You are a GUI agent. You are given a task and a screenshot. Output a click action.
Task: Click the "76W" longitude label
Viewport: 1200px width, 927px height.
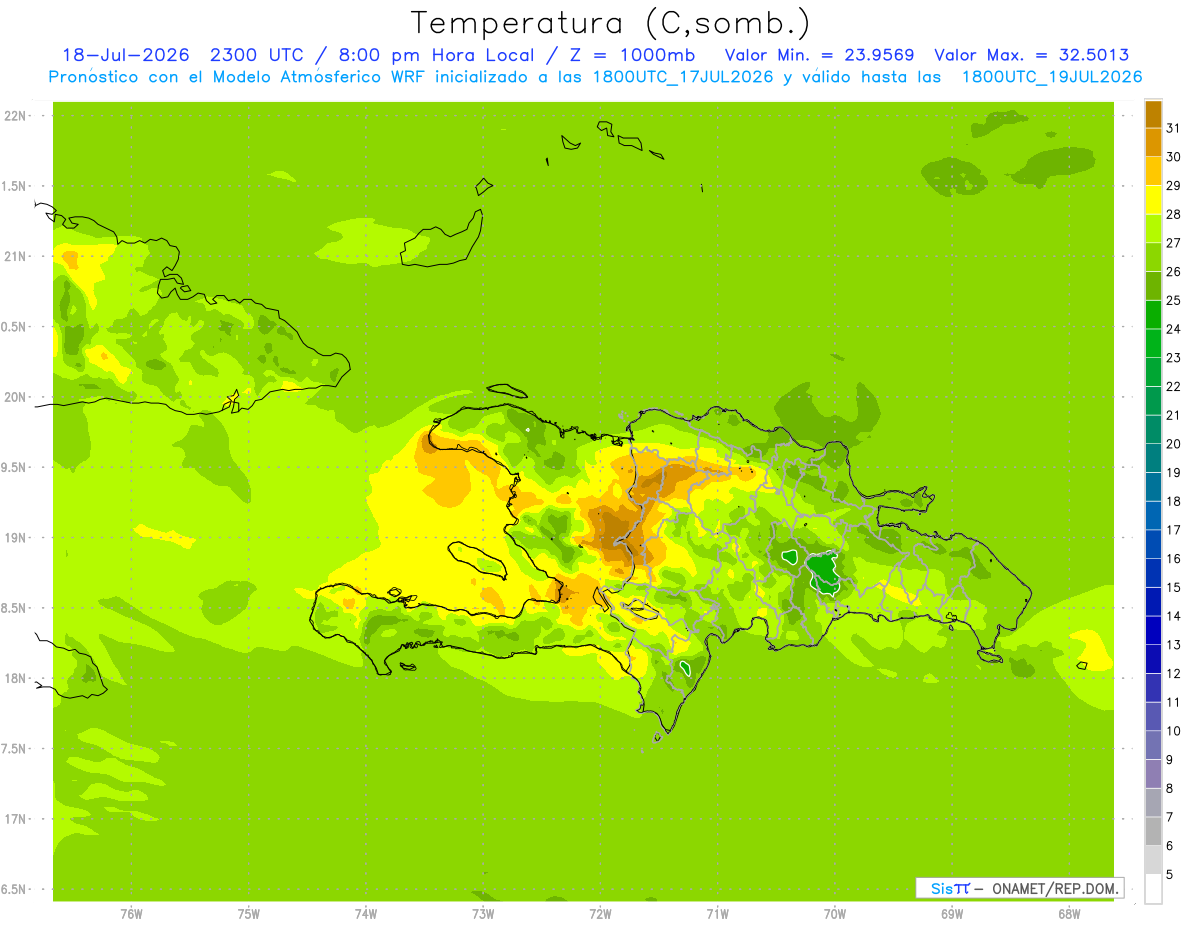click(131, 913)
